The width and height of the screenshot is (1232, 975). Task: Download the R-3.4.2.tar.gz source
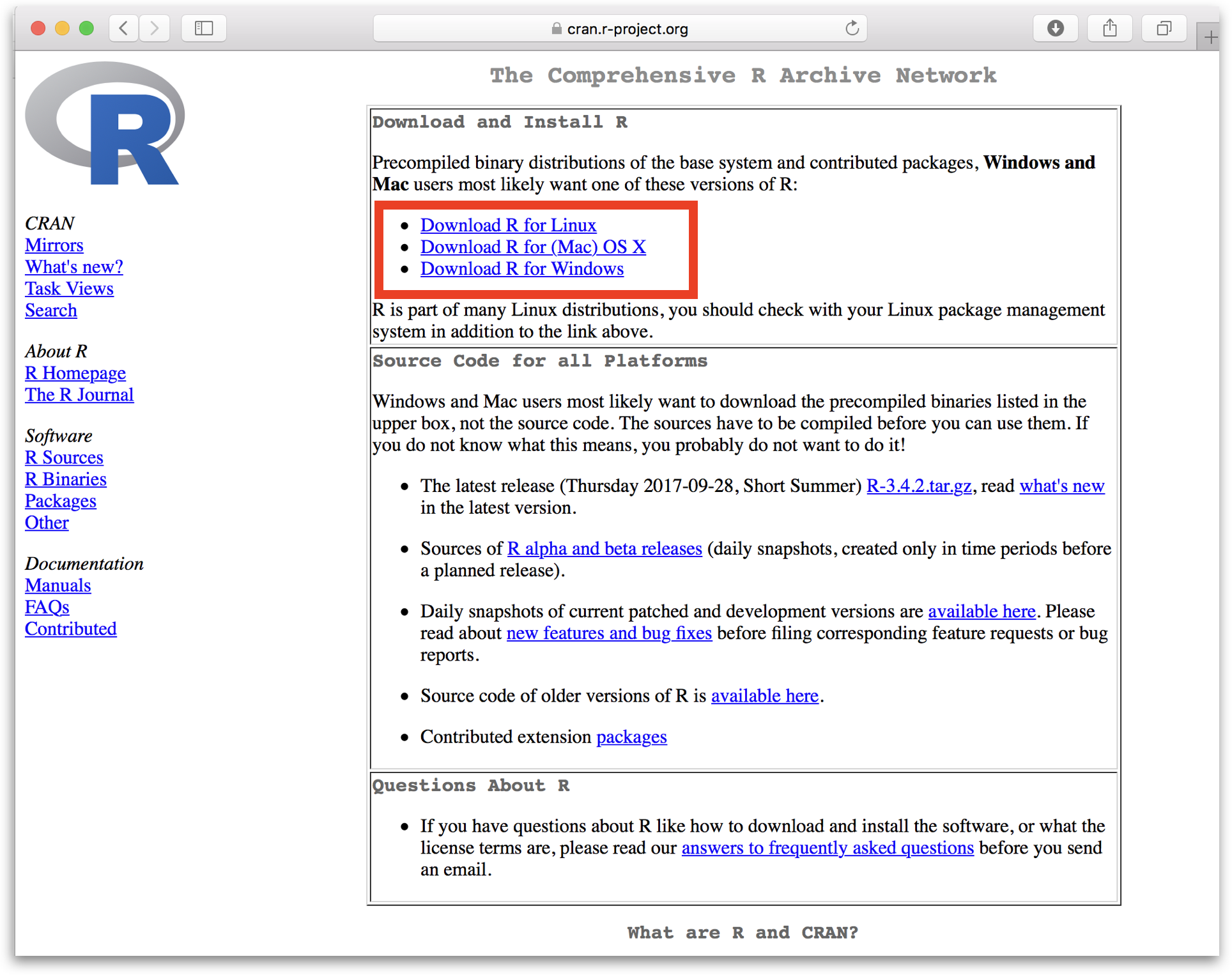point(918,486)
